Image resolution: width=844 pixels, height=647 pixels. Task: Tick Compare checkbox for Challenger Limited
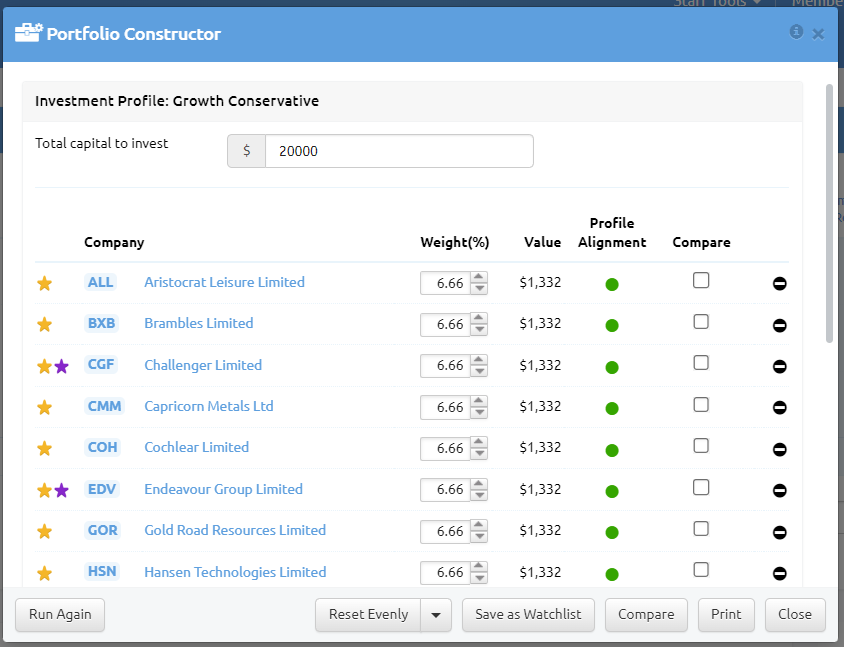pos(701,363)
